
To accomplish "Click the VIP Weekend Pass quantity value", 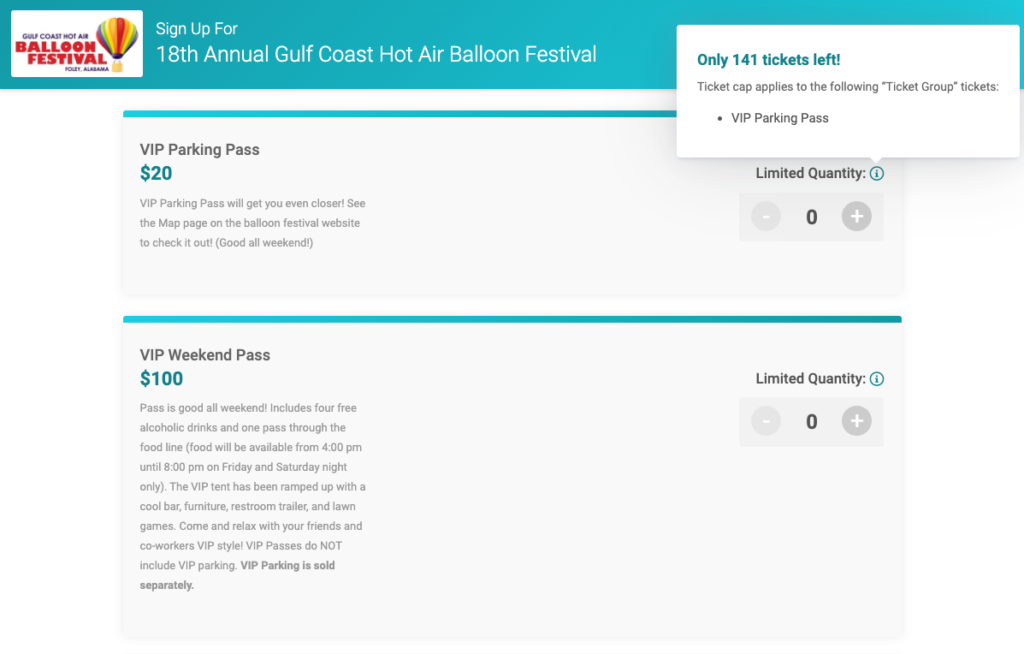I will pos(811,422).
